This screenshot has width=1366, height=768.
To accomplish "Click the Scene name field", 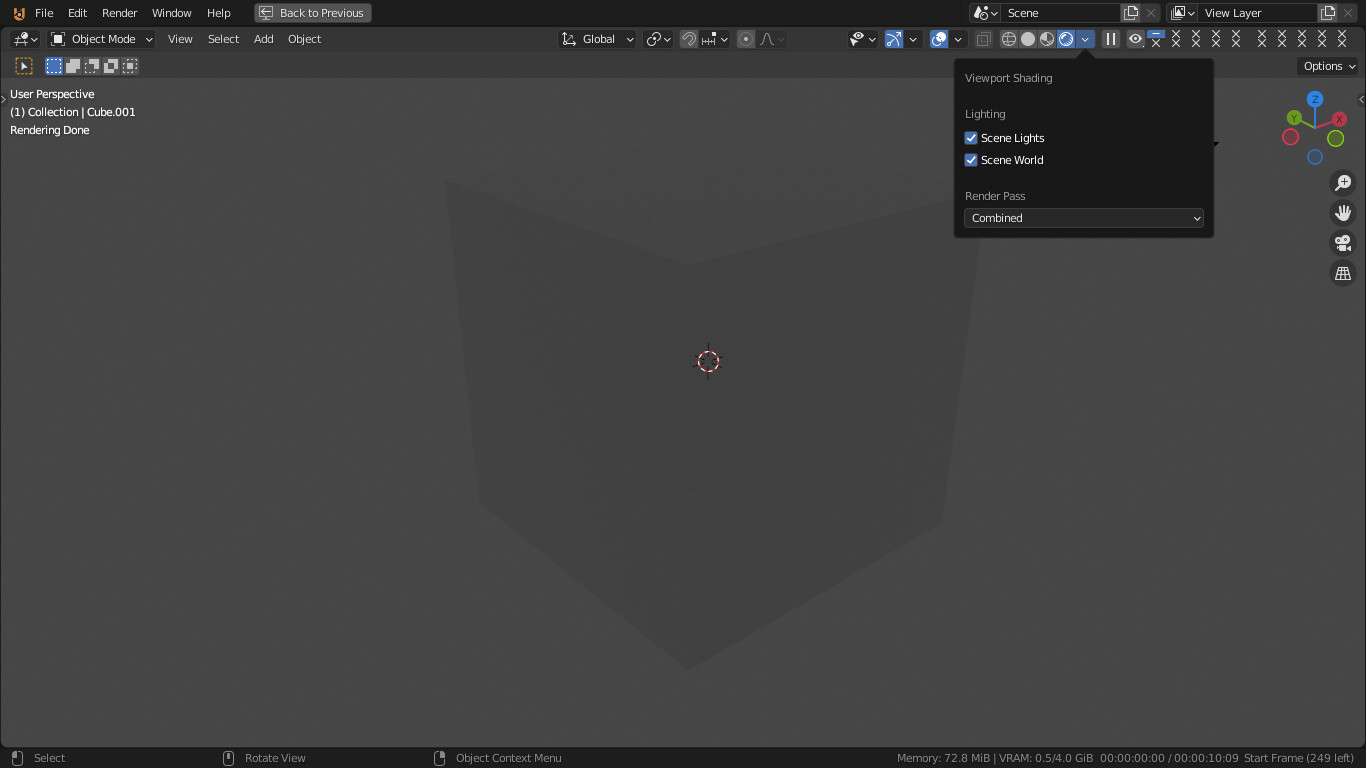I will click(1061, 13).
